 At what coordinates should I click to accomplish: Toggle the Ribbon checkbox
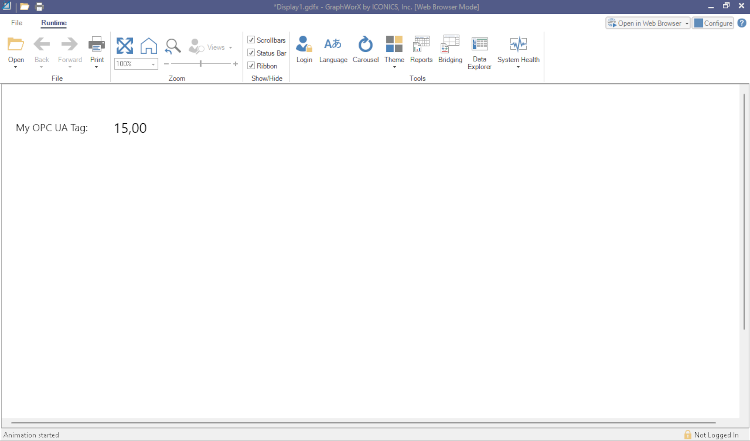point(251,66)
